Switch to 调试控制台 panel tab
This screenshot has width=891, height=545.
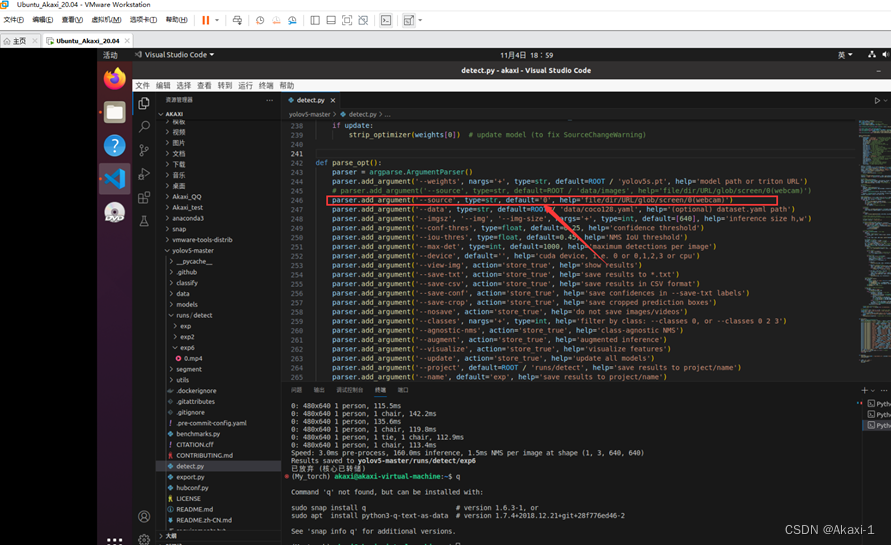(349, 390)
